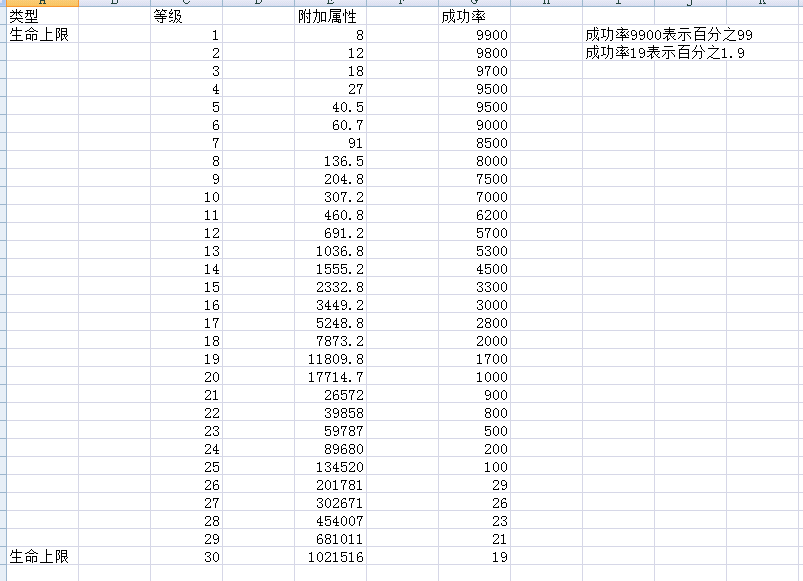Click the 成功率 header cell
Viewport: 803px width, 581px height.
pos(462,17)
